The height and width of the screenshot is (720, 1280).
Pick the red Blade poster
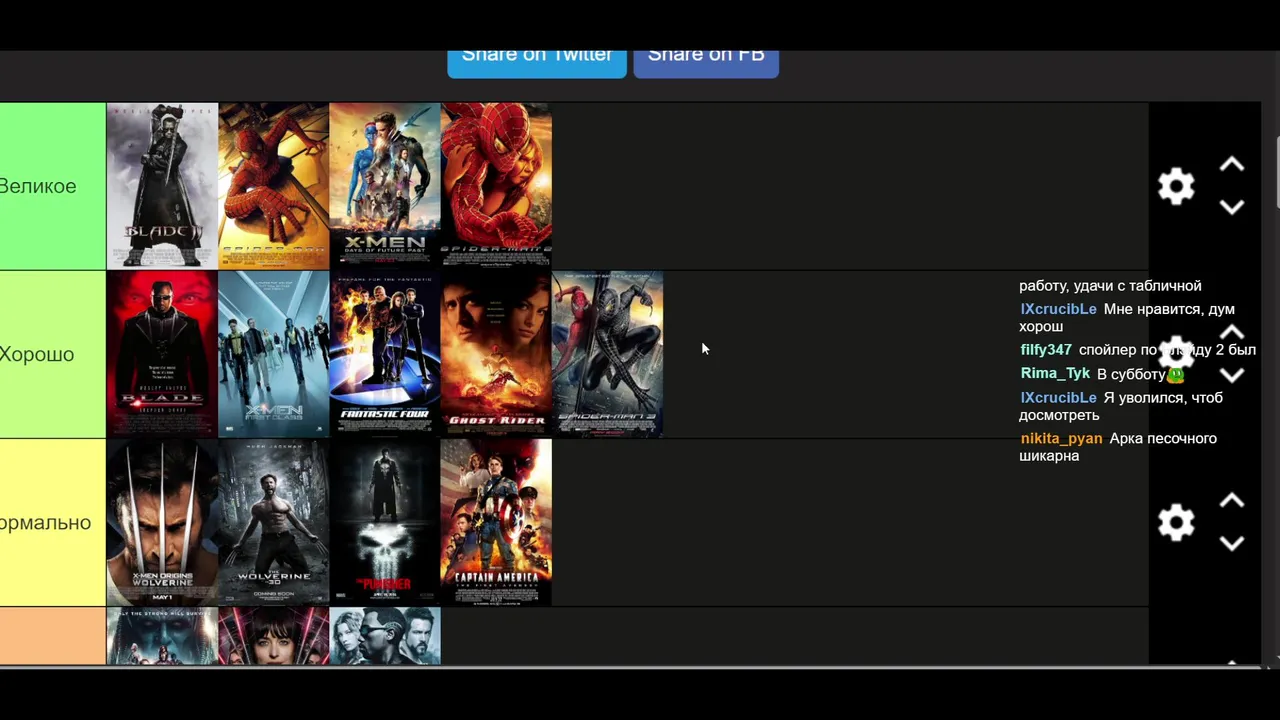click(162, 354)
